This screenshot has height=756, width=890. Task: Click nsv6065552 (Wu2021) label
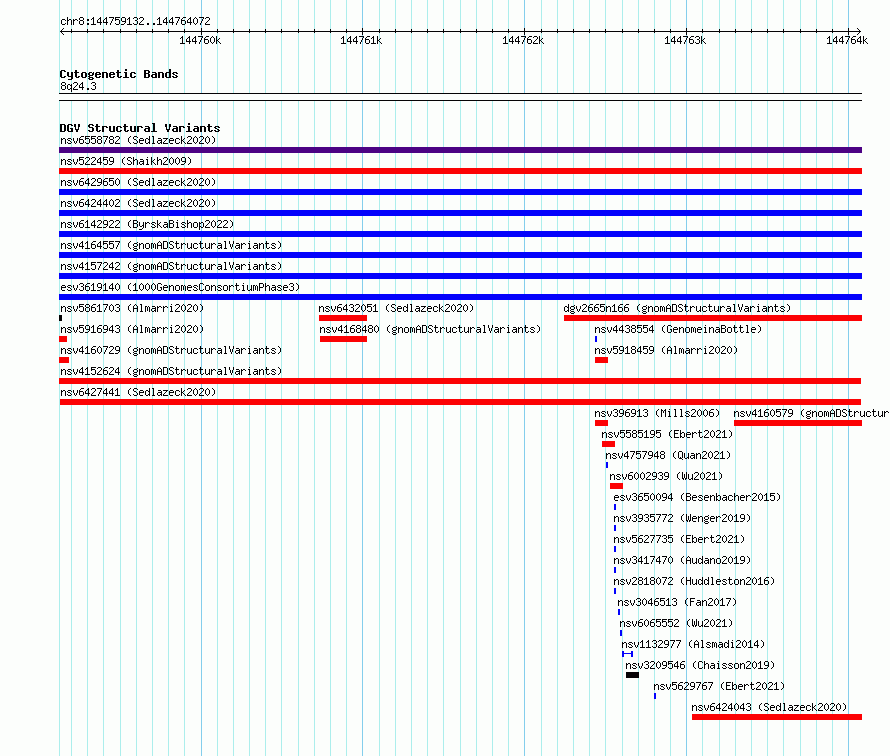[x=677, y=623]
